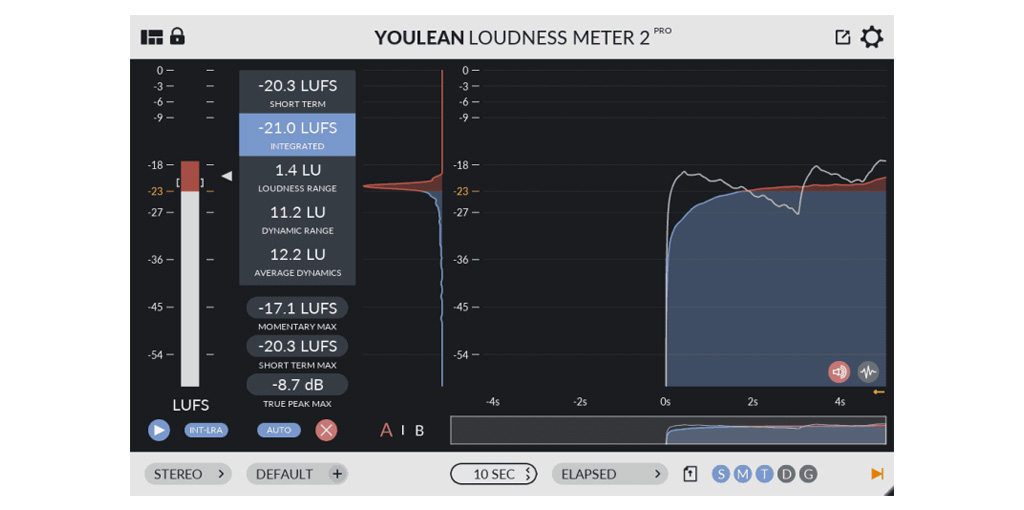Select A comparison state
This screenshot has width=1024, height=510.
(x=387, y=430)
